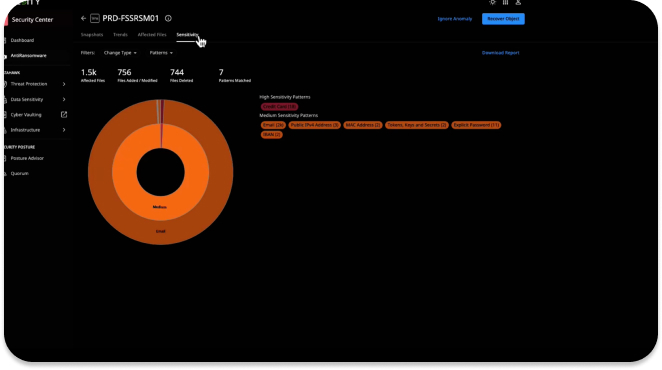The height and width of the screenshot is (370, 662).
Task: Expand the Data Sensitivity chevron
Action: click(64, 99)
